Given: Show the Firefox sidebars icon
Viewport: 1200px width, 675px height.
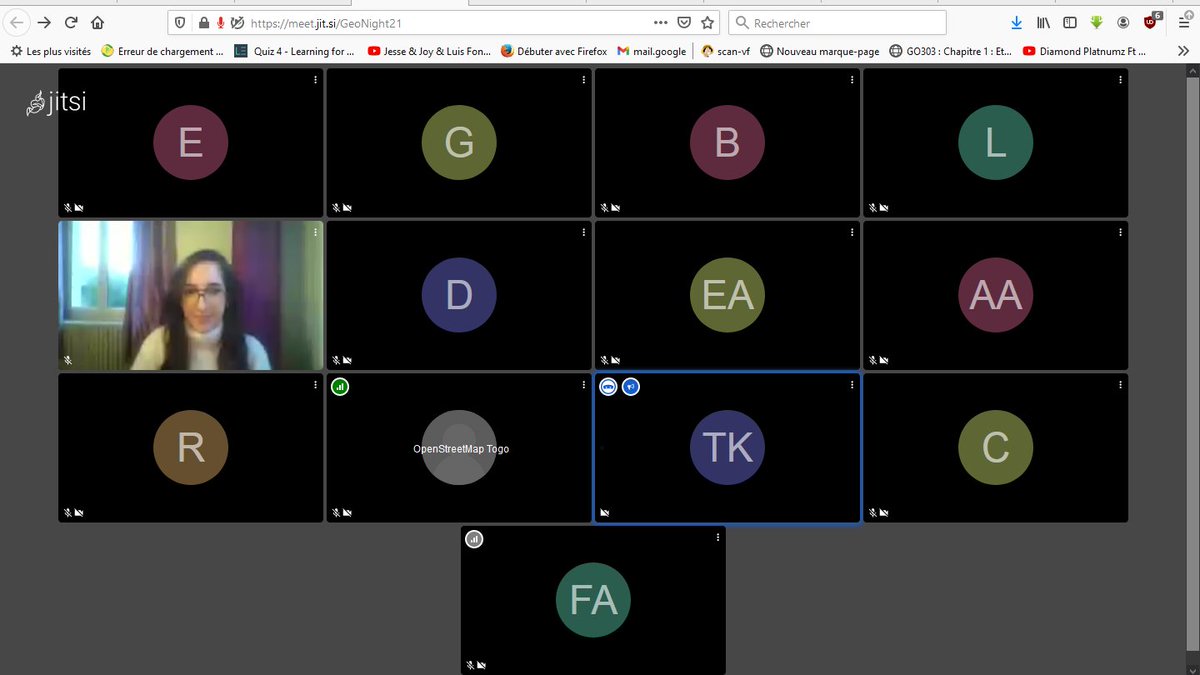Looking at the screenshot, I should tap(1069, 22).
